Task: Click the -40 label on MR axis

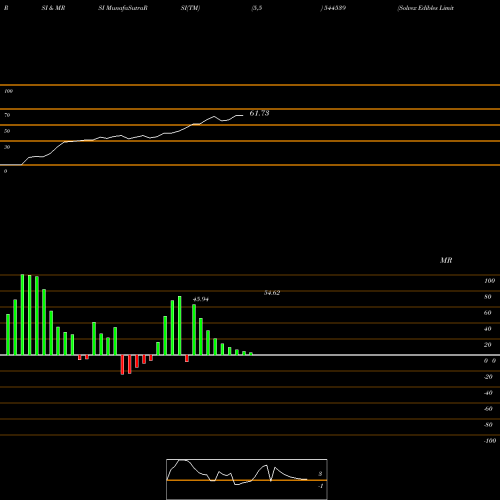Action: click(488, 393)
